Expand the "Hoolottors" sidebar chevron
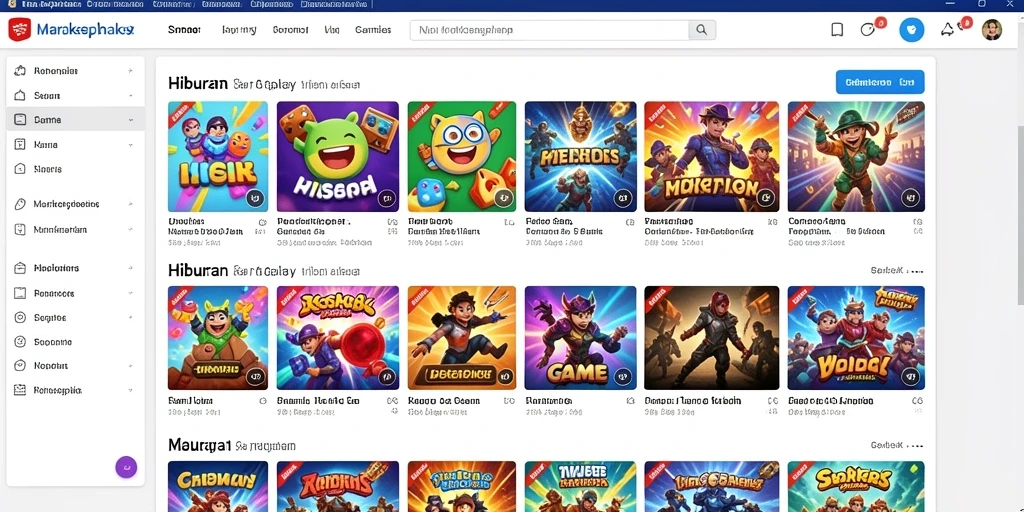 point(131,268)
